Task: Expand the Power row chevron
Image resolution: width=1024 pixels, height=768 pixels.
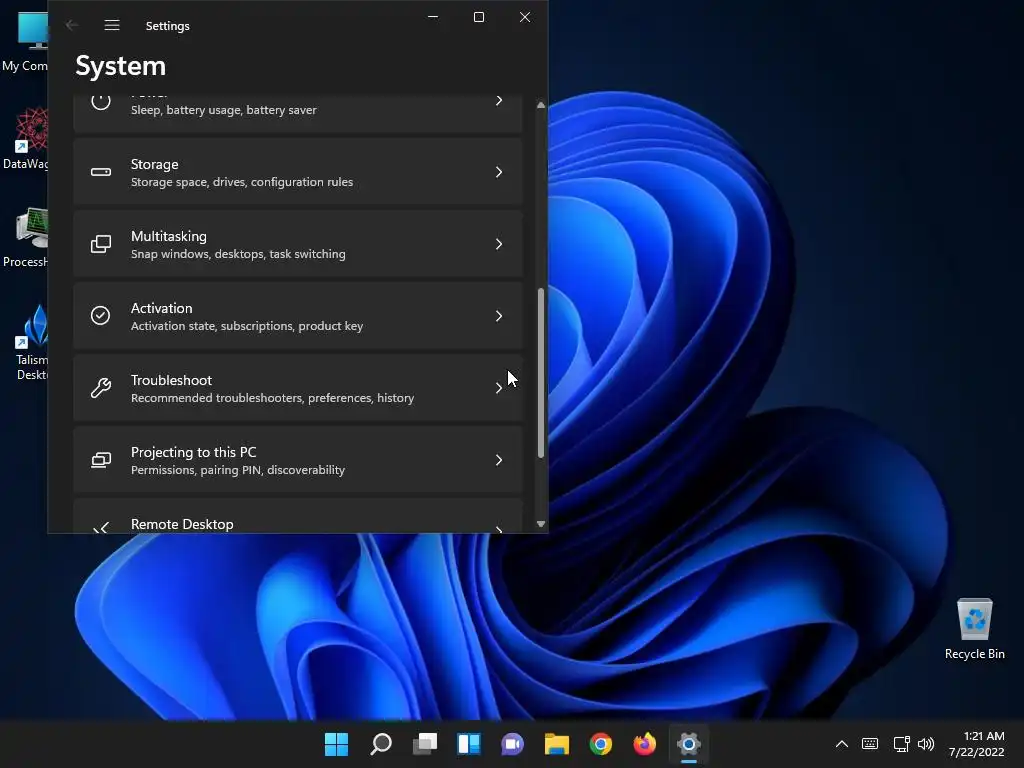Action: (499, 101)
